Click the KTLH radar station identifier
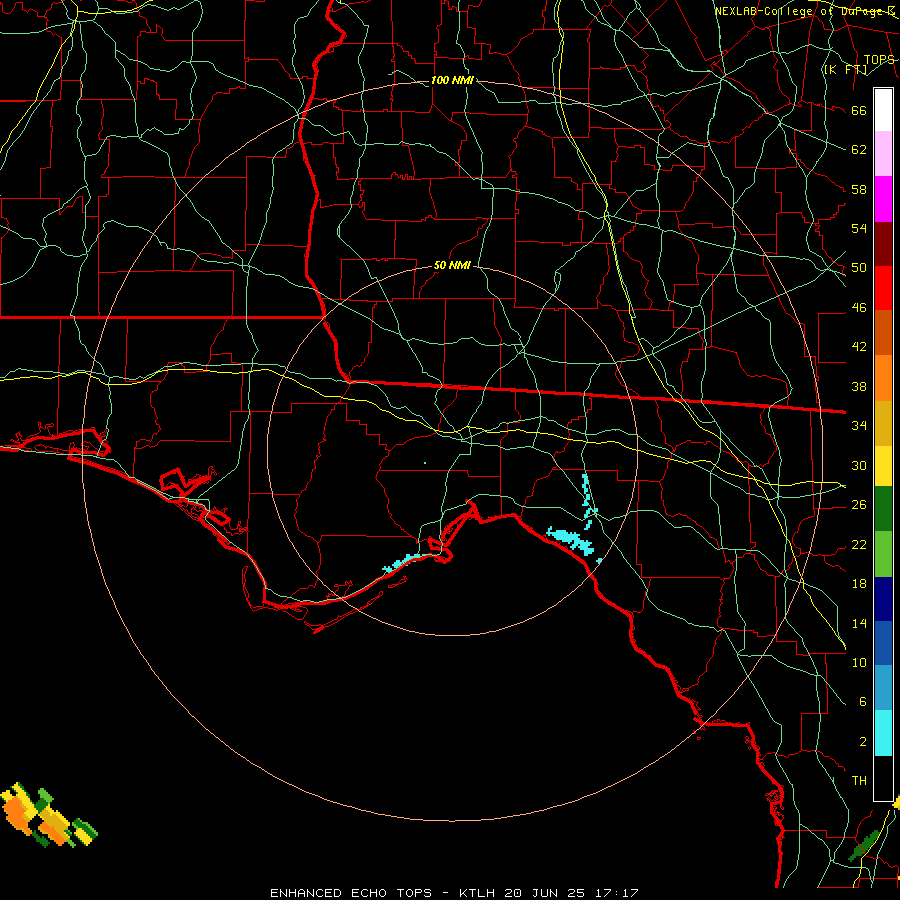900x900 pixels. click(x=477, y=893)
